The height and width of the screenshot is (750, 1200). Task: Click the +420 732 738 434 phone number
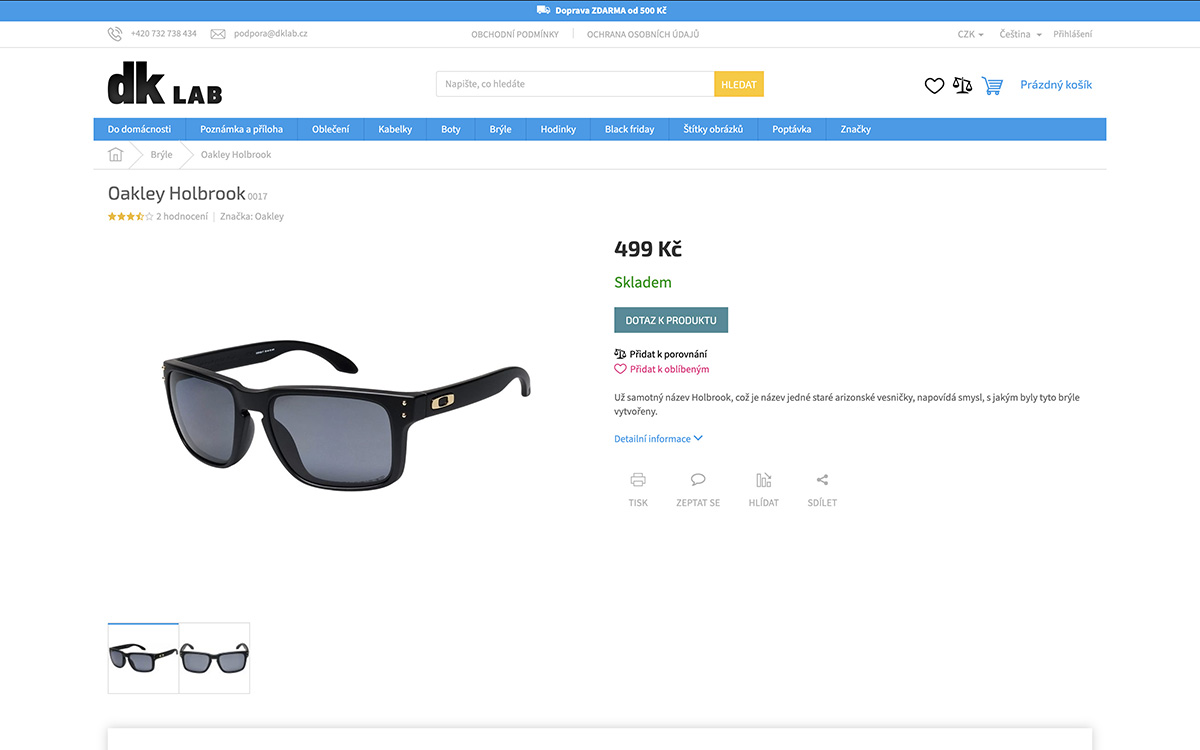[x=164, y=34]
